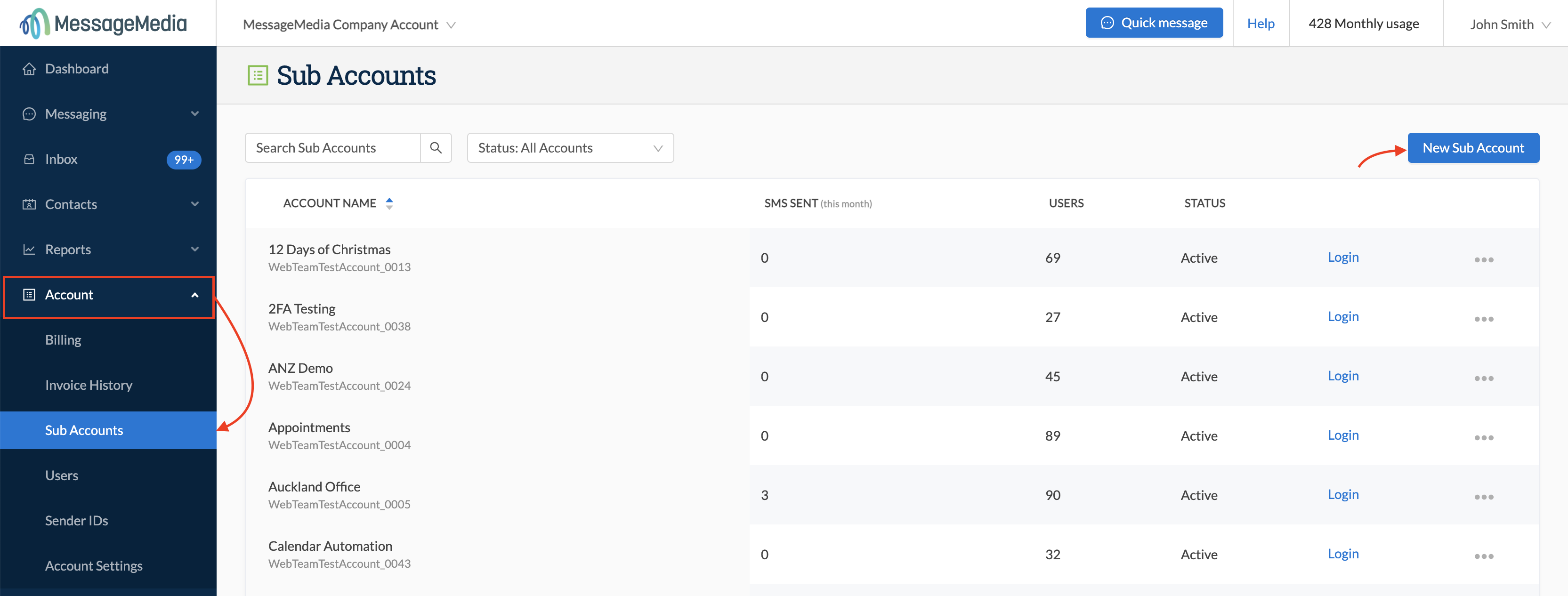
Task: Click the Reports chart icon
Action: [x=29, y=249]
